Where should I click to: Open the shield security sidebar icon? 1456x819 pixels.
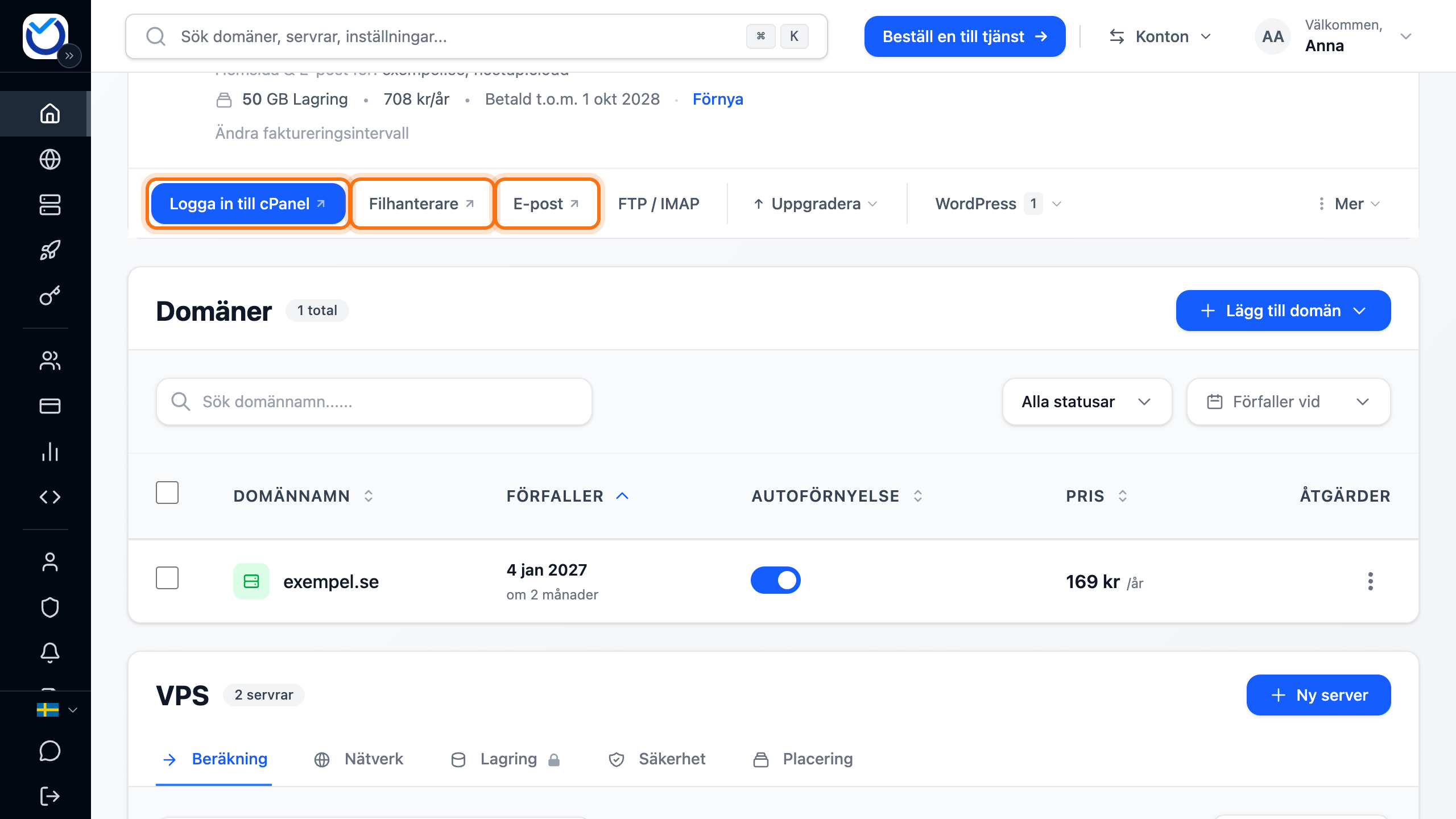pos(50,607)
